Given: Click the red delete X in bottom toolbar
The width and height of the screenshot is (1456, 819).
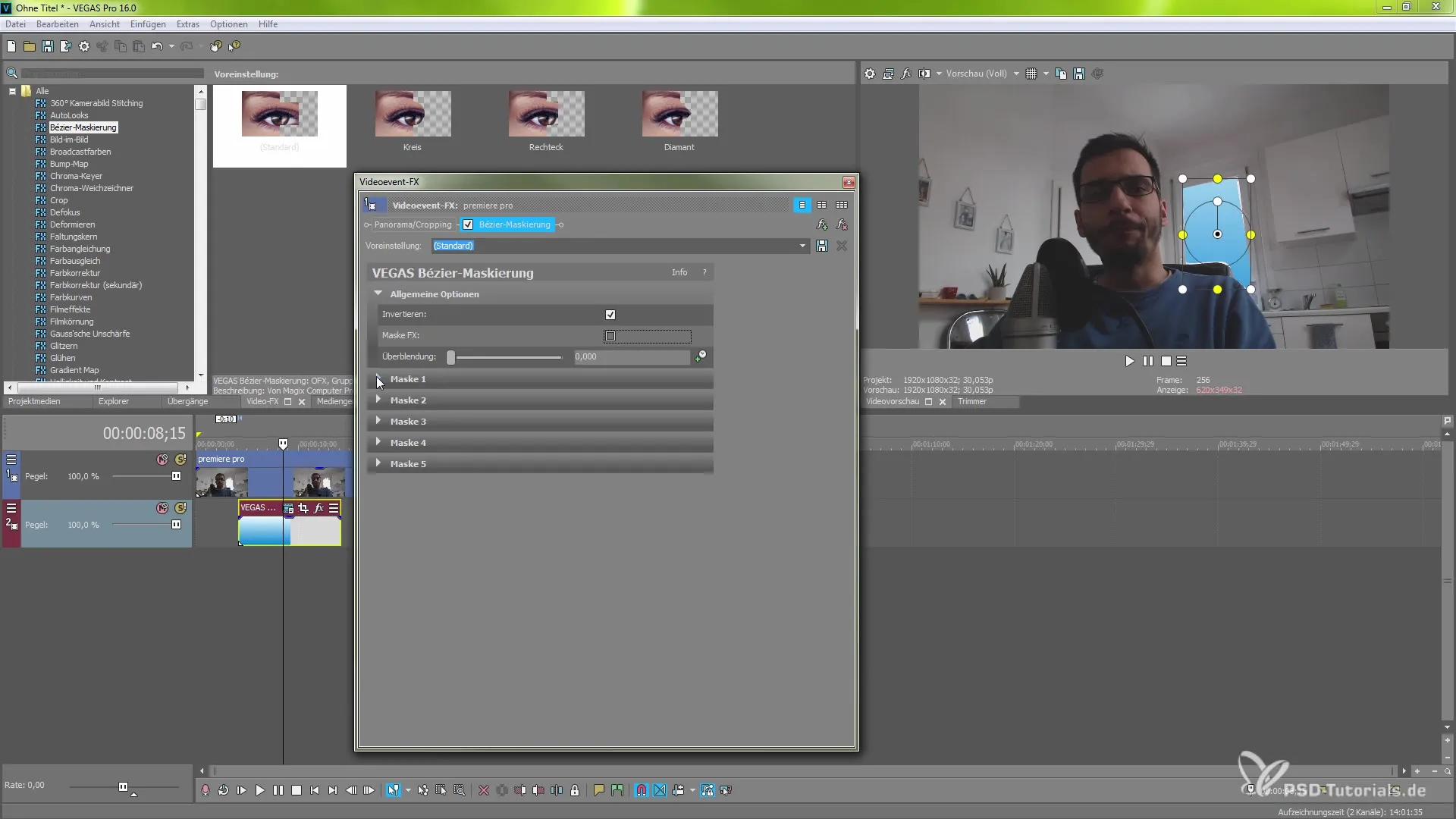Looking at the screenshot, I should point(484,790).
